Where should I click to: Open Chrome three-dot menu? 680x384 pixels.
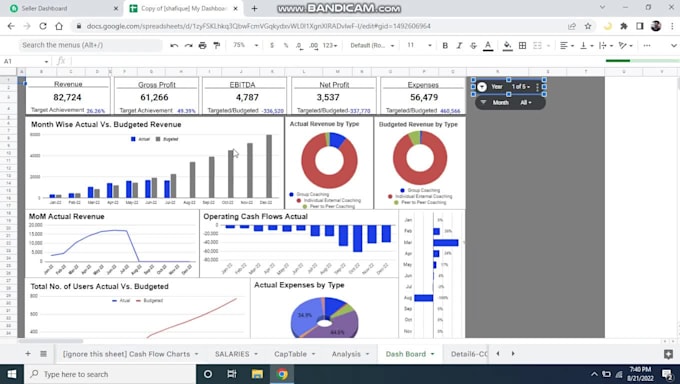click(x=672, y=26)
